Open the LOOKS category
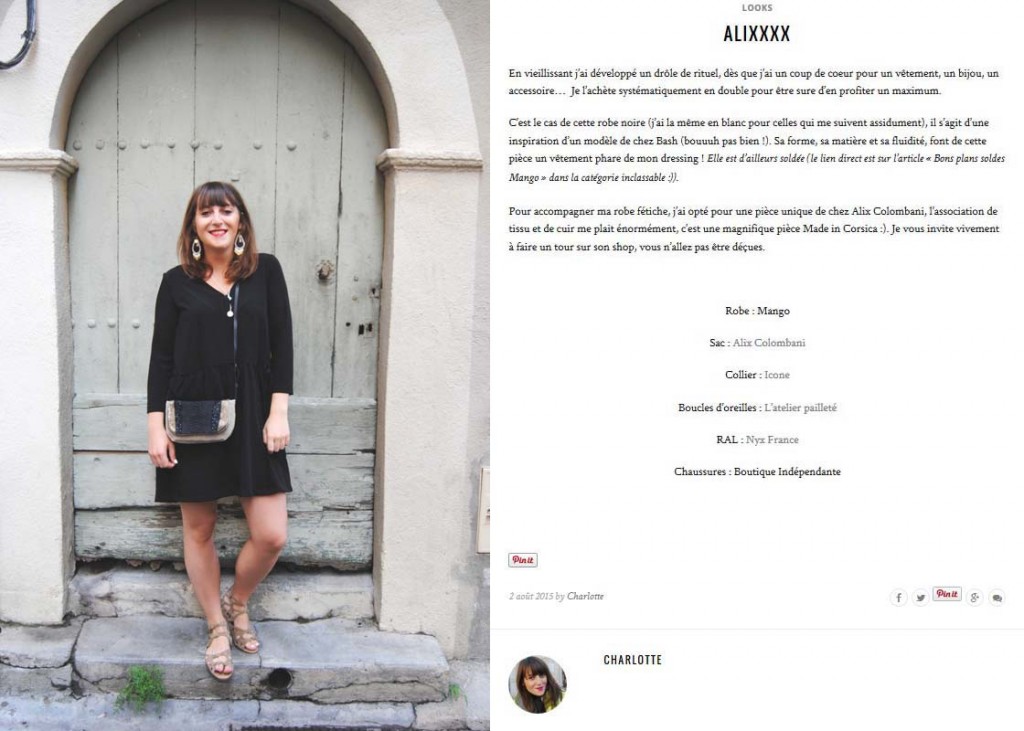 coord(757,8)
